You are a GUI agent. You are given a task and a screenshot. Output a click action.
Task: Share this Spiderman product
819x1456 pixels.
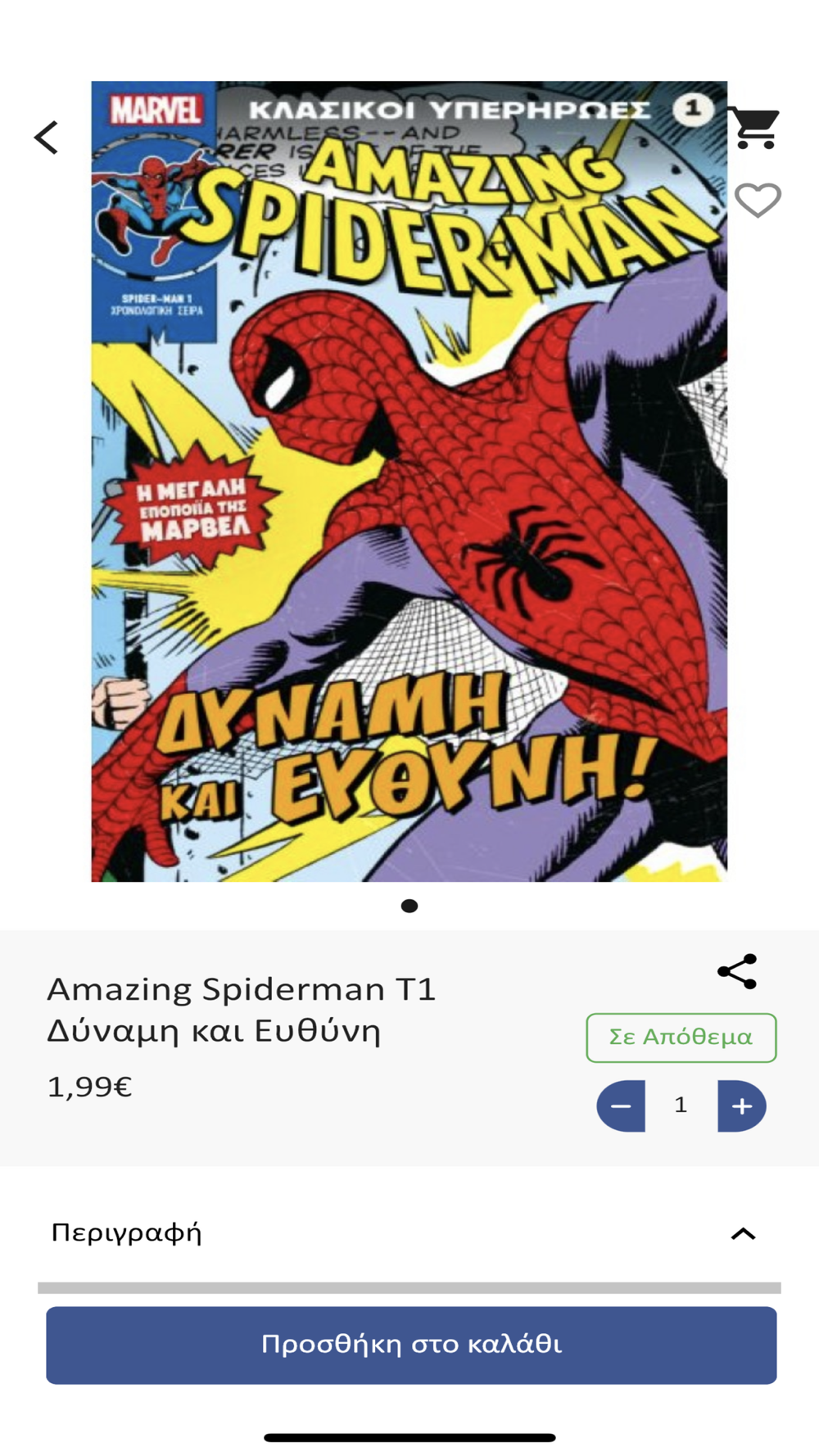pos(737,972)
